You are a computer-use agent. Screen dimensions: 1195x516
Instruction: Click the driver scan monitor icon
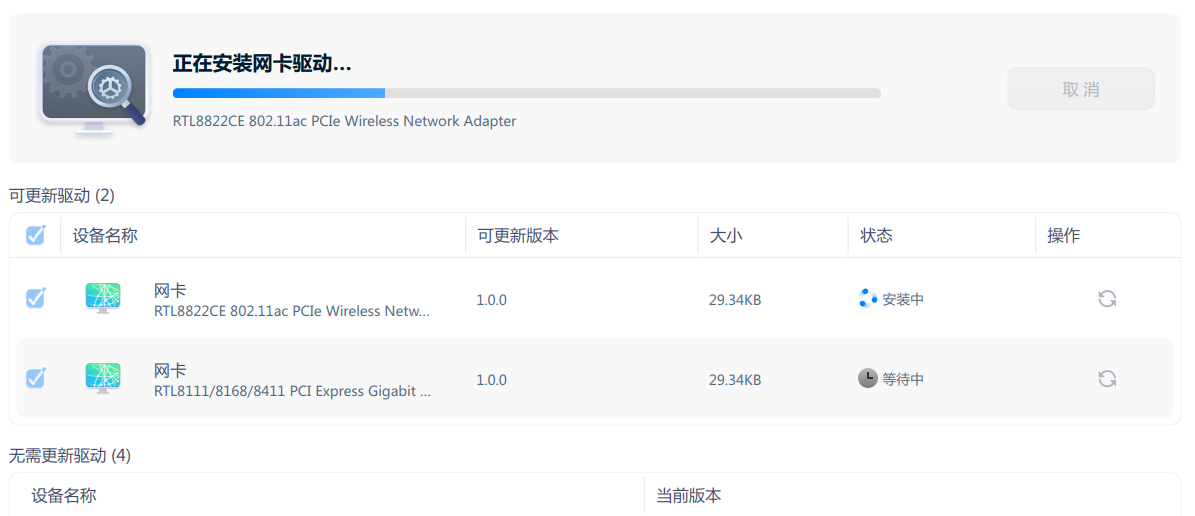coord(94,89)
